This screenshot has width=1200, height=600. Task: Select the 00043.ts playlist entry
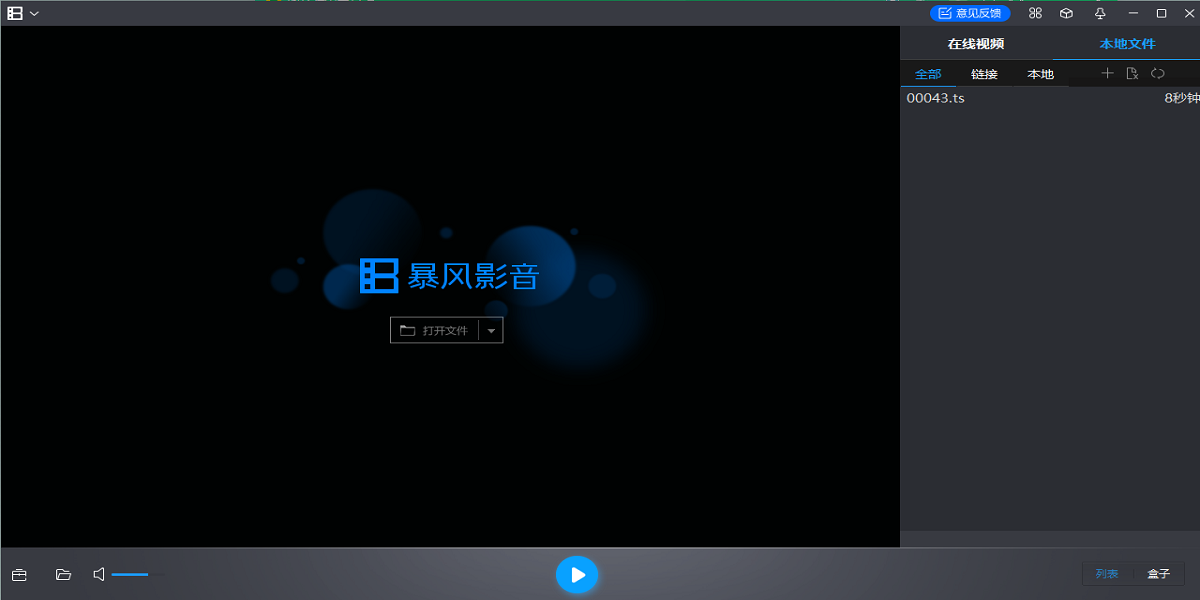[x=935, y=98]
